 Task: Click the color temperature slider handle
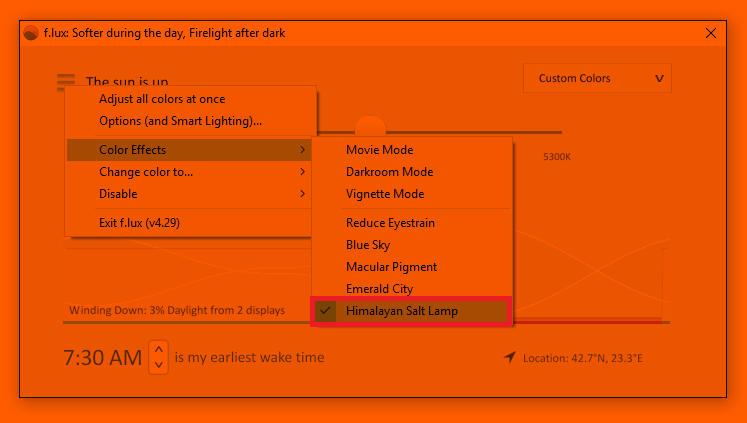[x=370, y=126]
